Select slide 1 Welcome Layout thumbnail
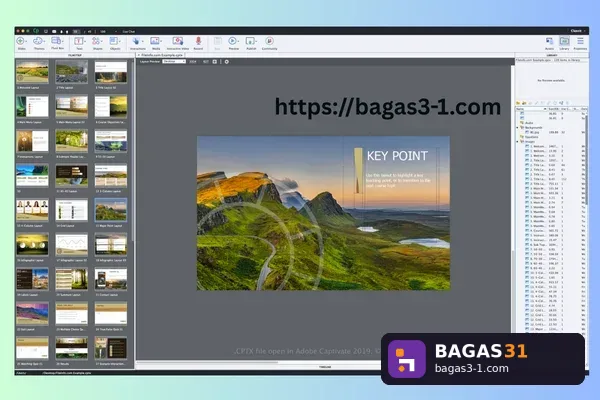 tap(33, 72)
